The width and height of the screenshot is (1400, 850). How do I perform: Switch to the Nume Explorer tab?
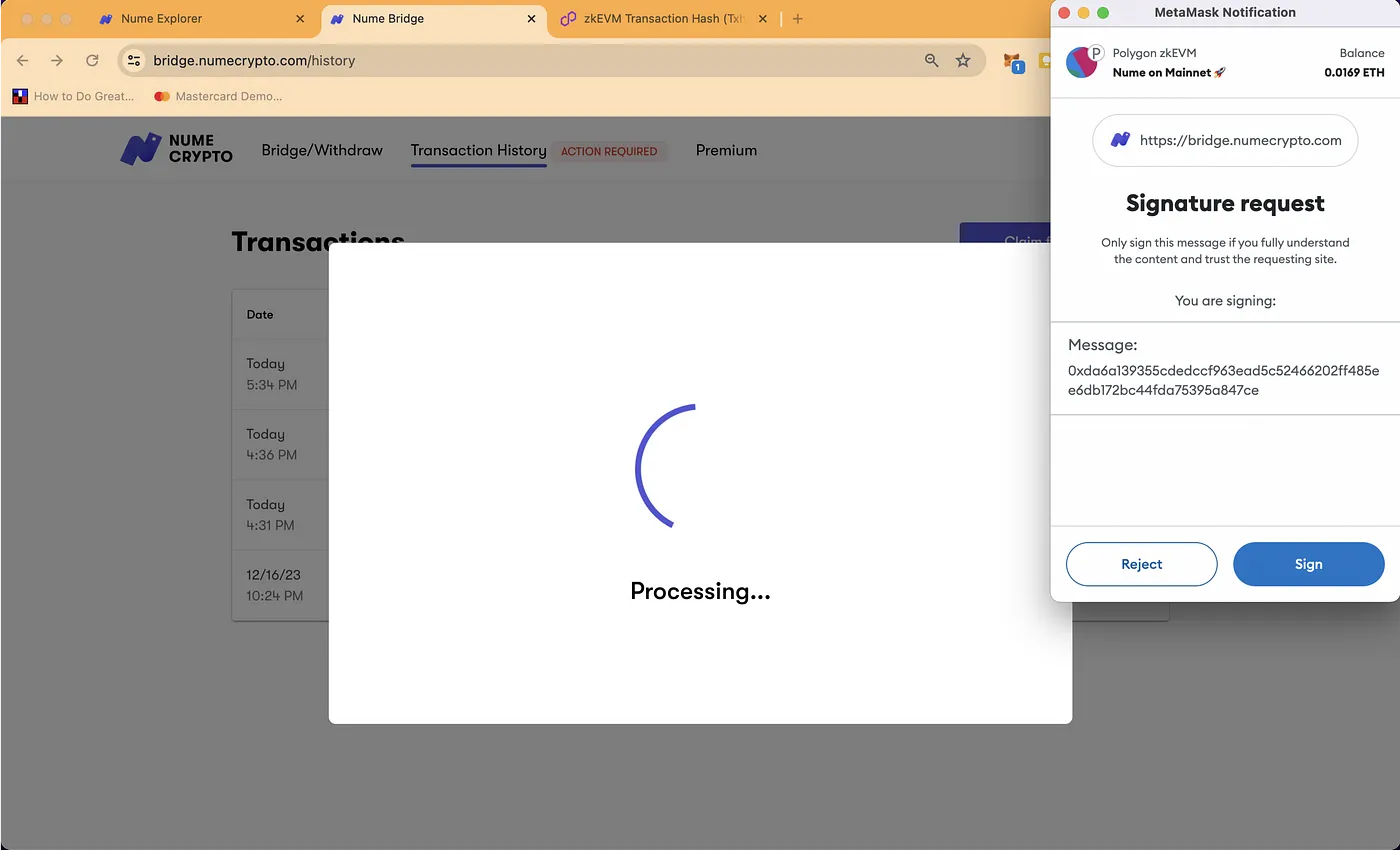point(203,19)
